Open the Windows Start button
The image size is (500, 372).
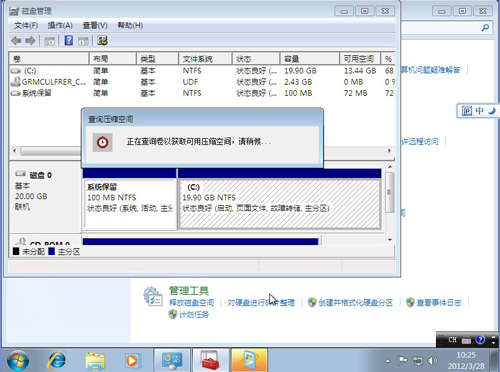pyautogui.click(x=18, y=360)
